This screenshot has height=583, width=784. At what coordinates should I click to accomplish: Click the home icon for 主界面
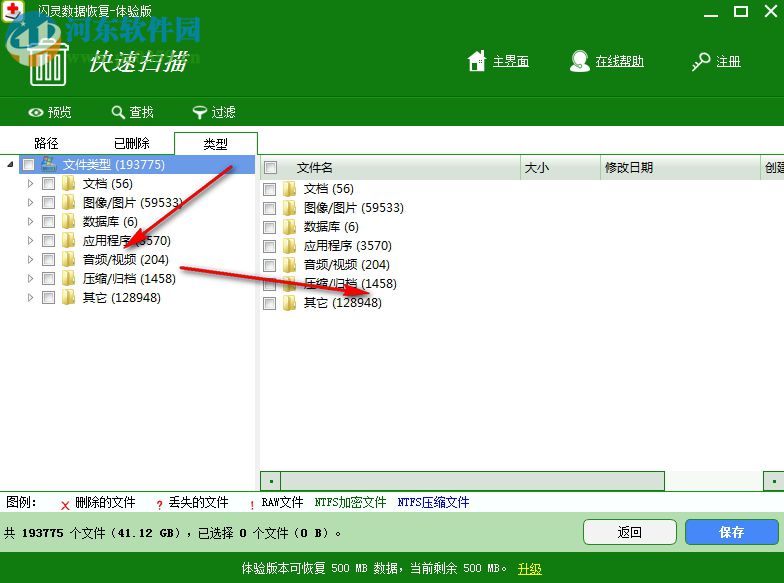476,61
